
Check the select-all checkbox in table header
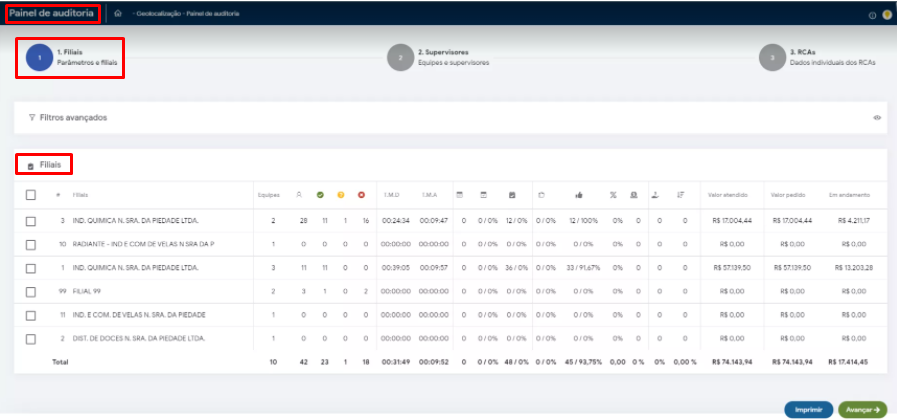point(31,195)
